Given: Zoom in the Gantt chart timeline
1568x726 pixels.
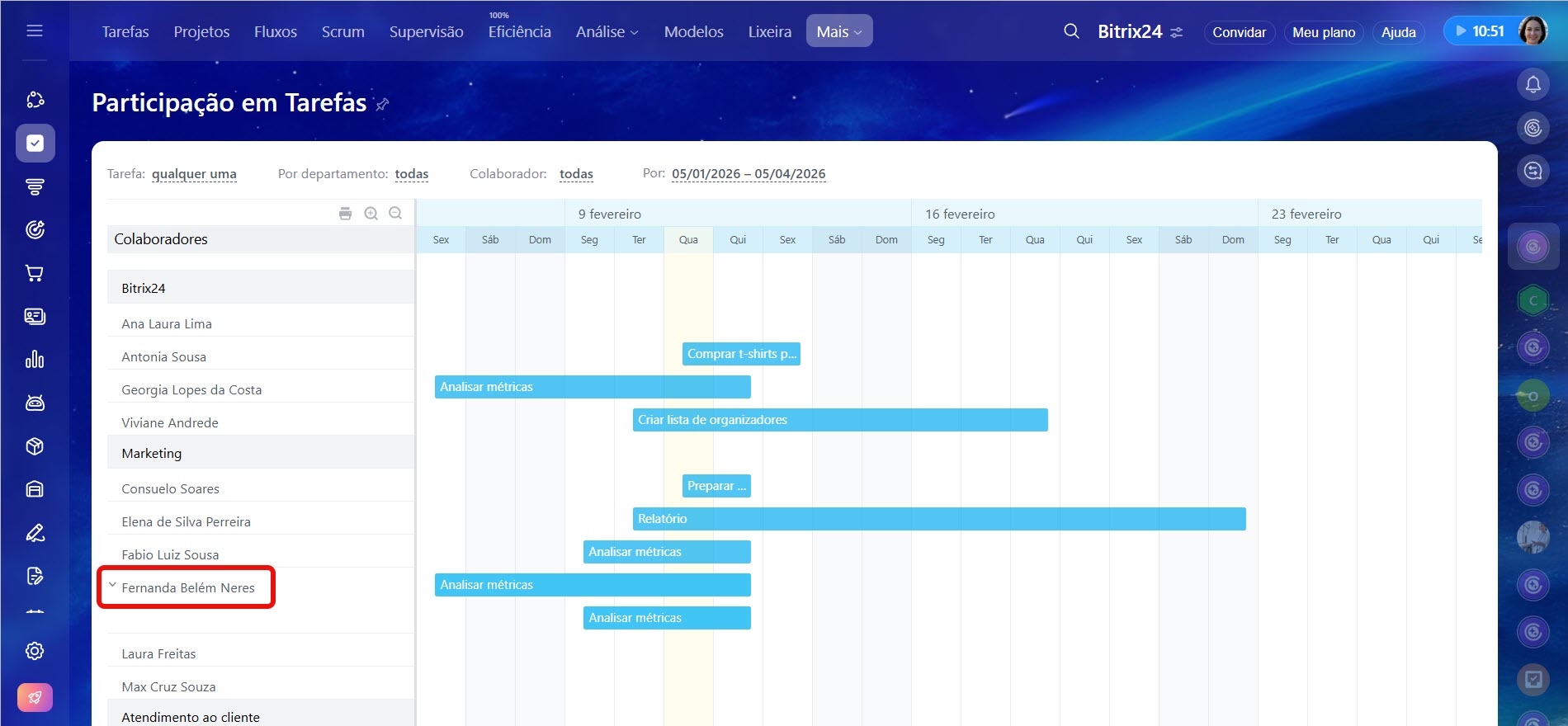Looking at the screenshot, I should (371, 214).
